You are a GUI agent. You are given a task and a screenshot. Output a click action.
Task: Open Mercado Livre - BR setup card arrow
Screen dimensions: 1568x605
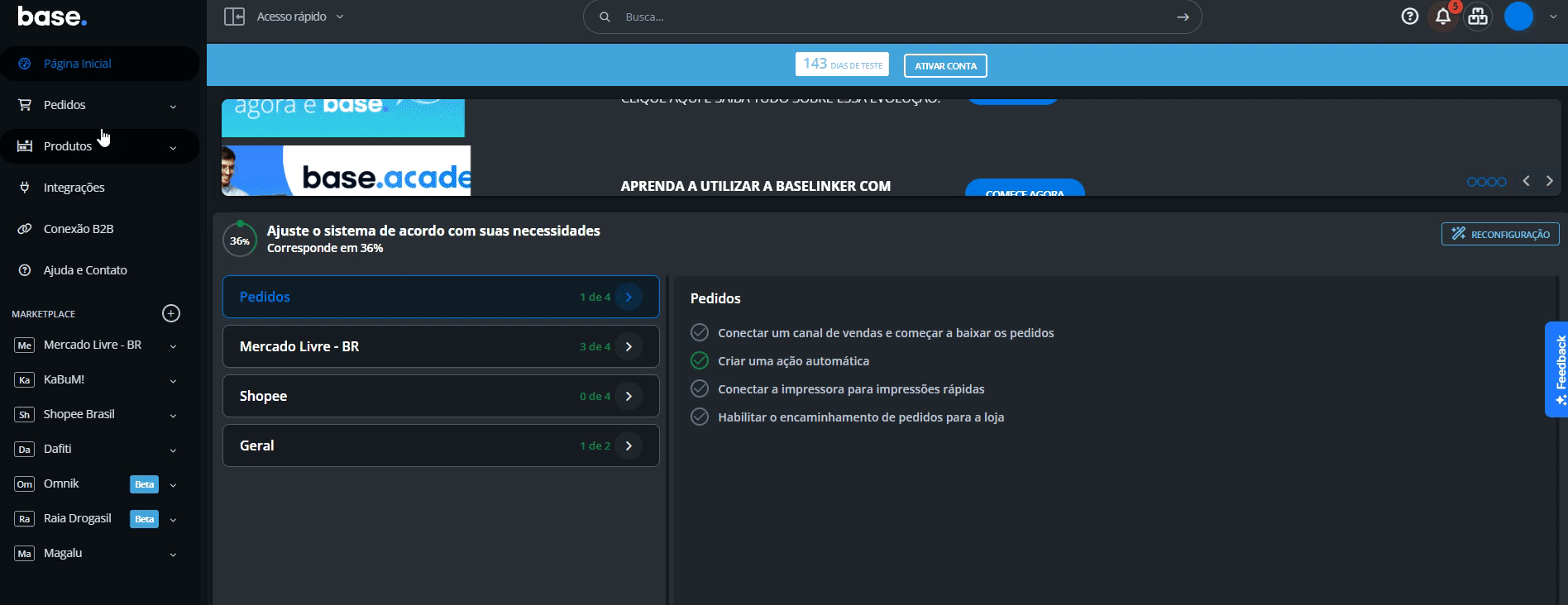point(629,346)
